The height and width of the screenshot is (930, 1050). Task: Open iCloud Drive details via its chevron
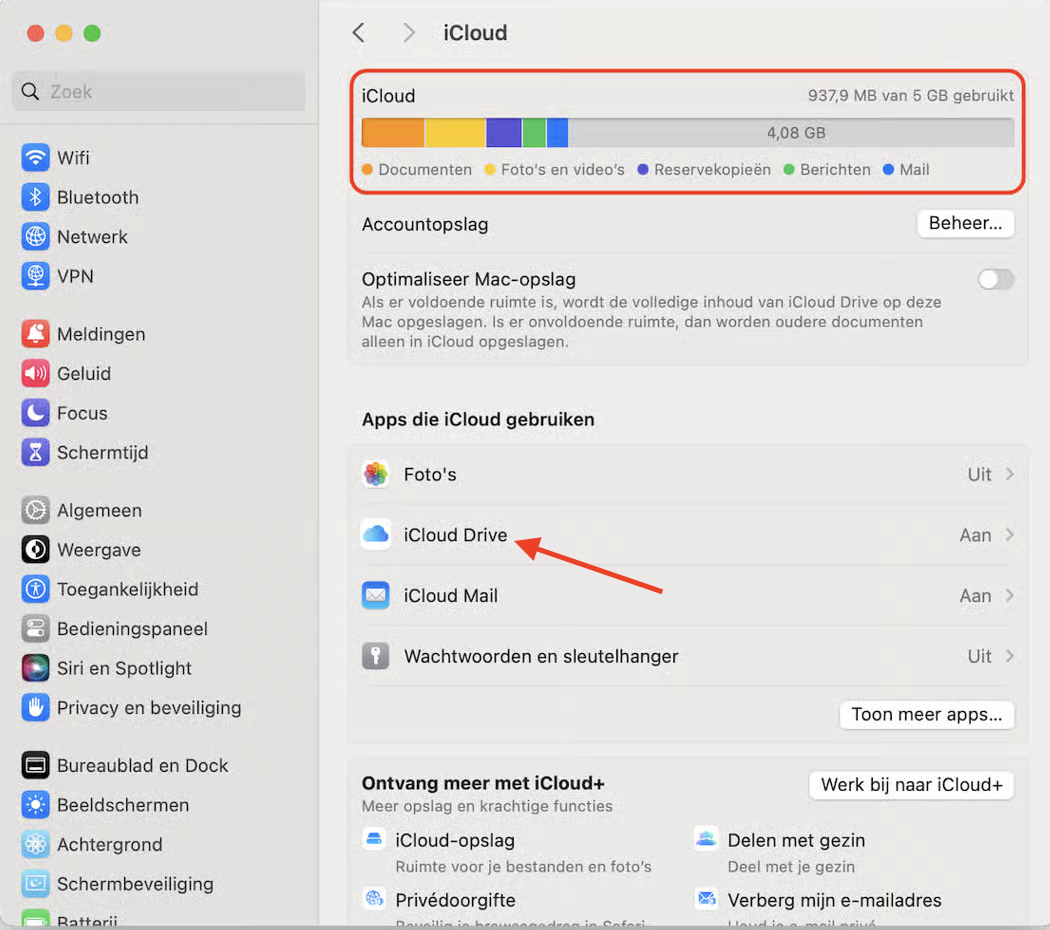[1012, 535]
